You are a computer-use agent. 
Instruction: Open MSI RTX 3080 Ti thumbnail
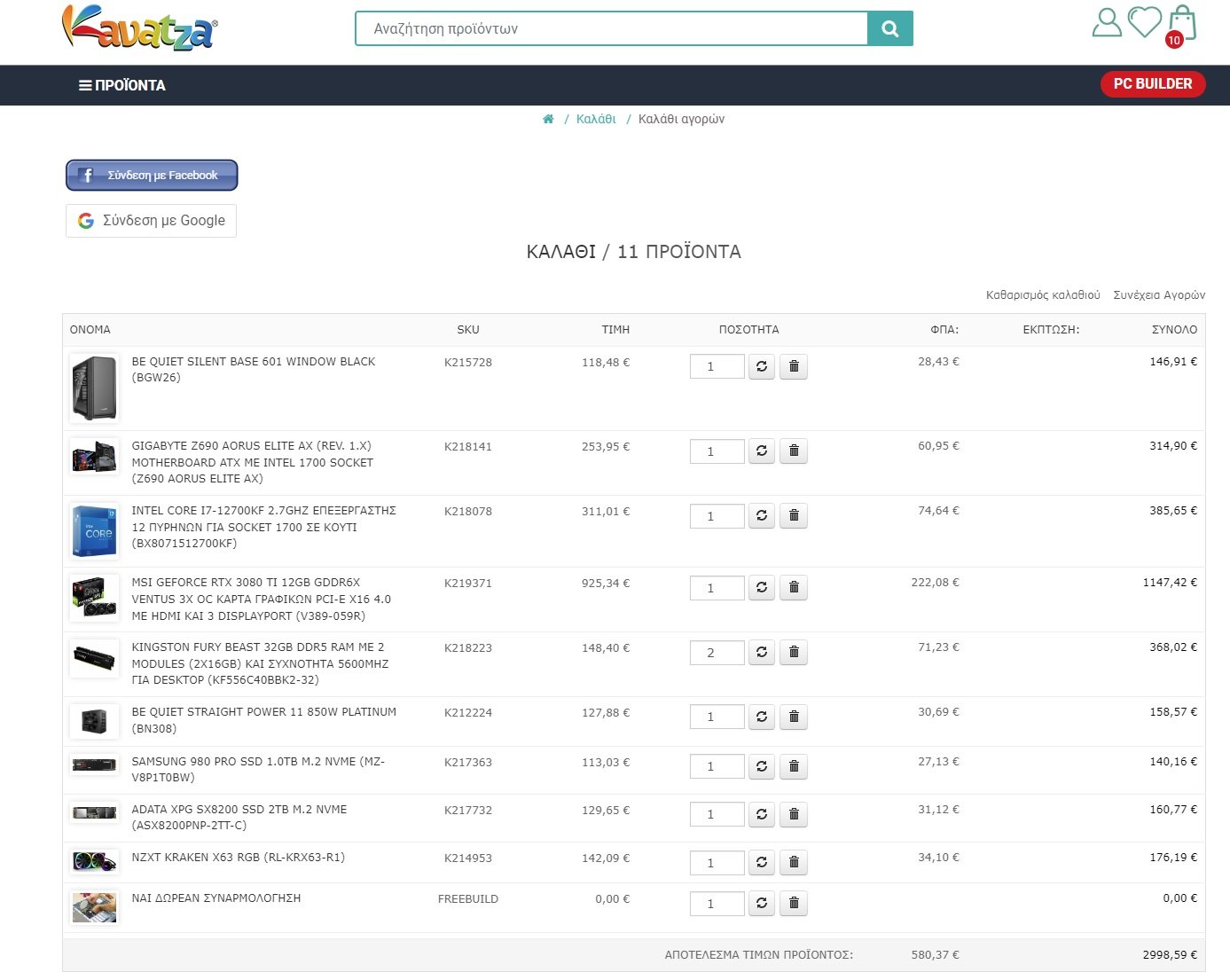(x=94, y=599)
